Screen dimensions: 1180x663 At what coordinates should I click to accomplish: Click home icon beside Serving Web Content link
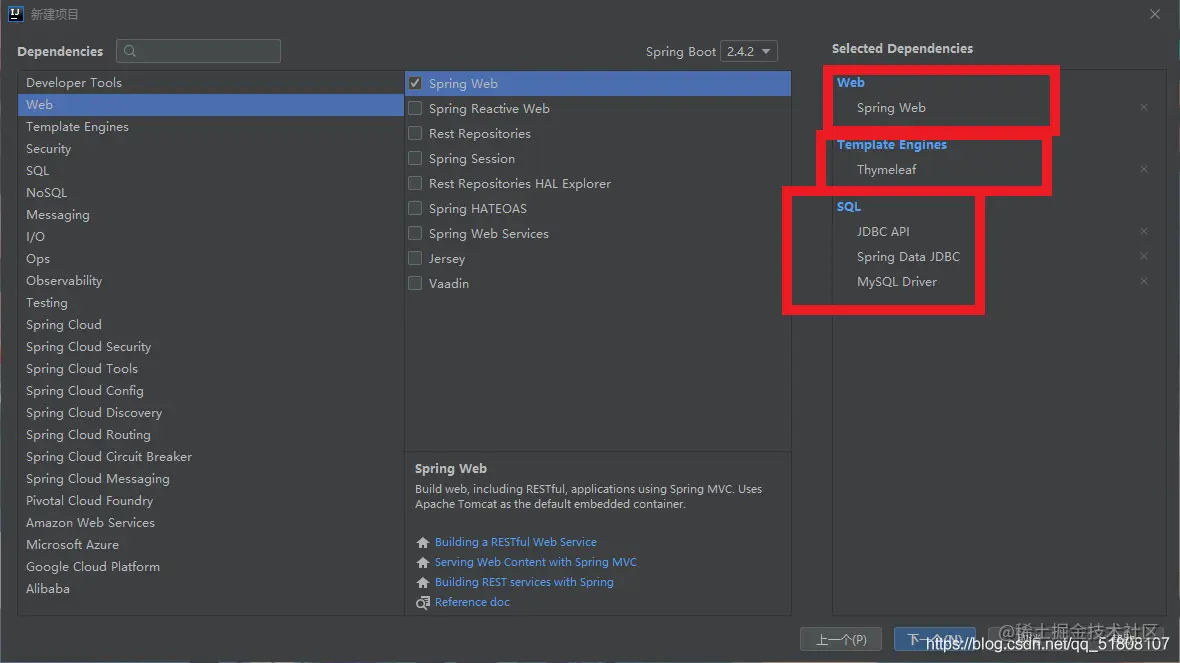(422, 563)
